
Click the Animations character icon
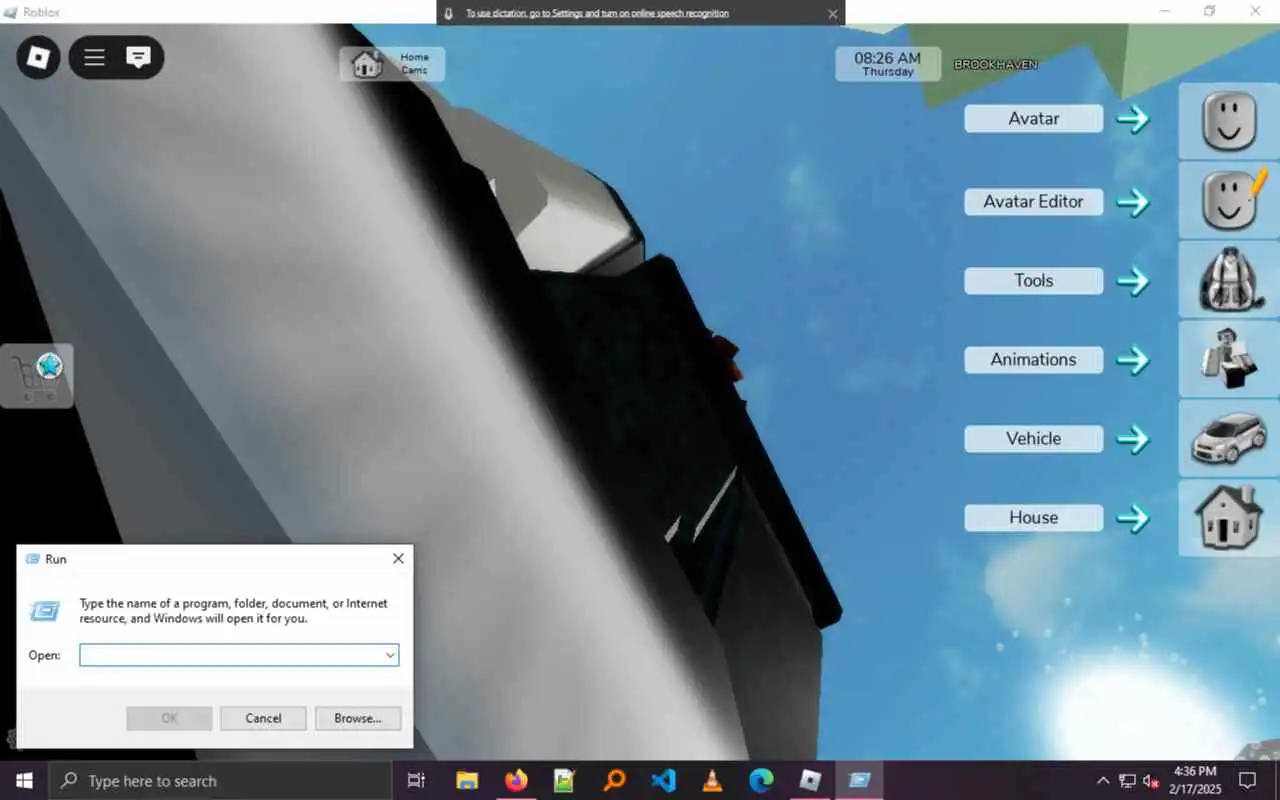(x=1229, y=359)
